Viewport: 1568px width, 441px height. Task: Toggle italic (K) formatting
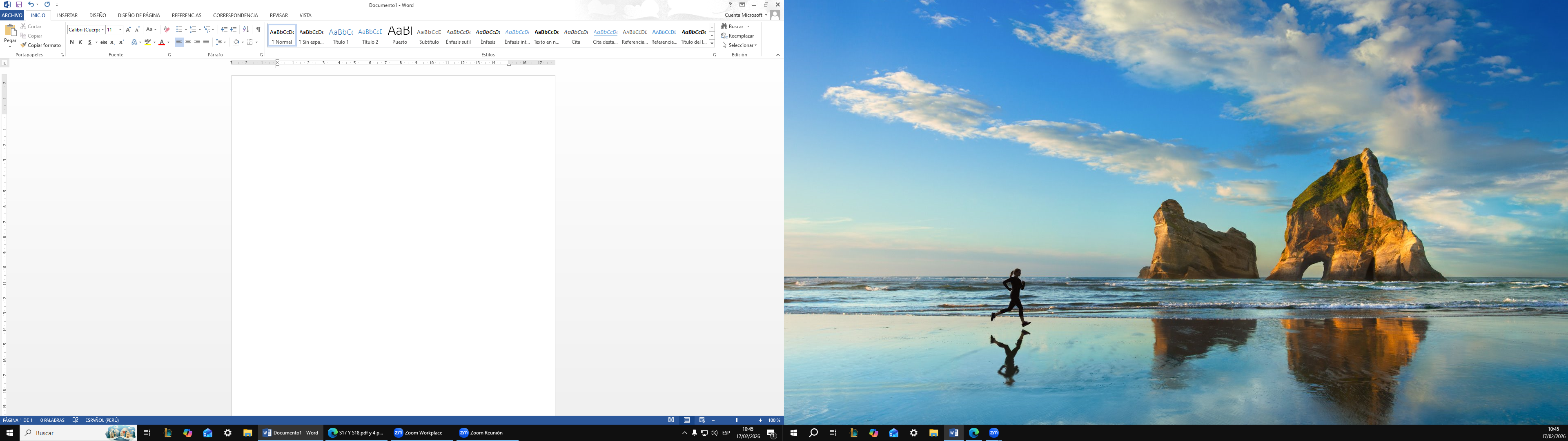coord(80,42)
